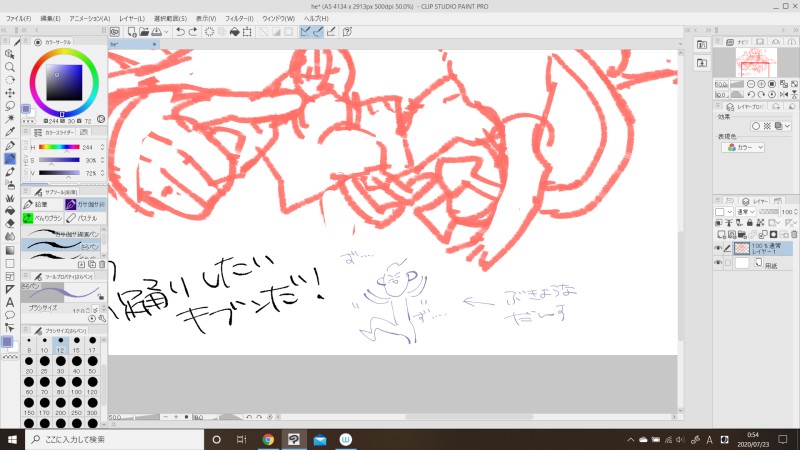Click the hue slider in color slider panel

tap(60, 147)
